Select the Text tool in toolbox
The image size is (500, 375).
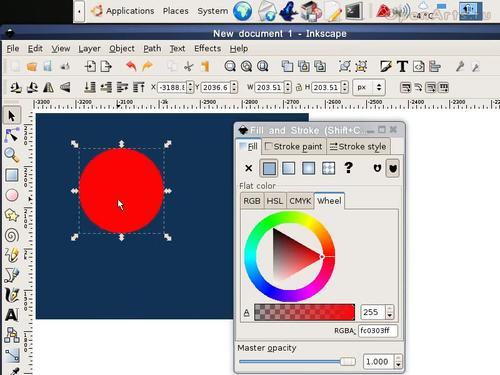[x=12, y=315]
